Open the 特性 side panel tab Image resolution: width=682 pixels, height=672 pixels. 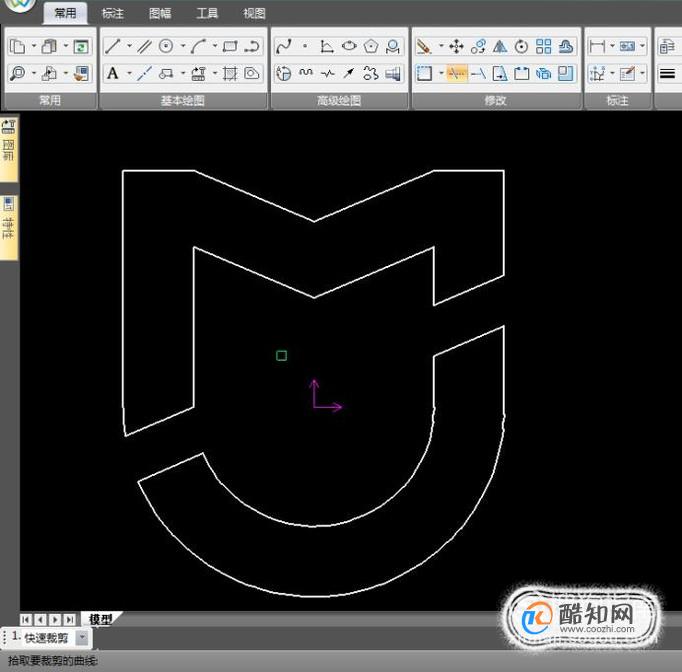(x=9, y=226)
